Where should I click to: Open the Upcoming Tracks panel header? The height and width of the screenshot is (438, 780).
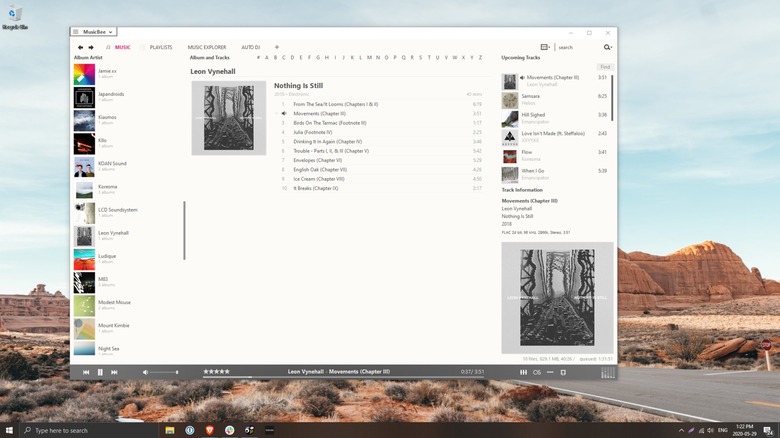[x=520, y=58]
